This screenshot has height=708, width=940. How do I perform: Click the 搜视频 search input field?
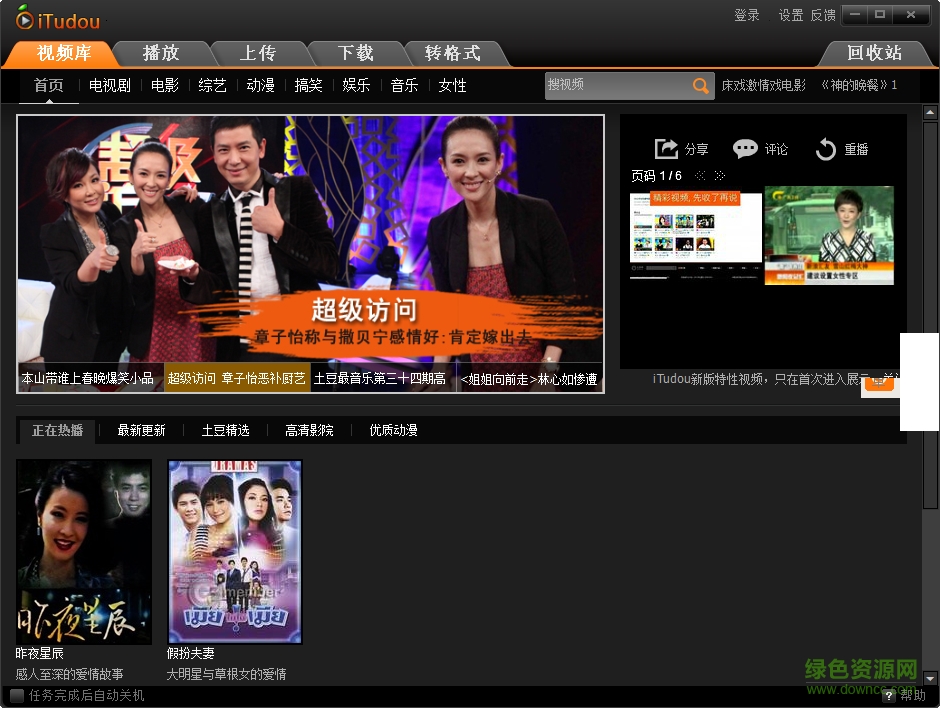[620, 86]
